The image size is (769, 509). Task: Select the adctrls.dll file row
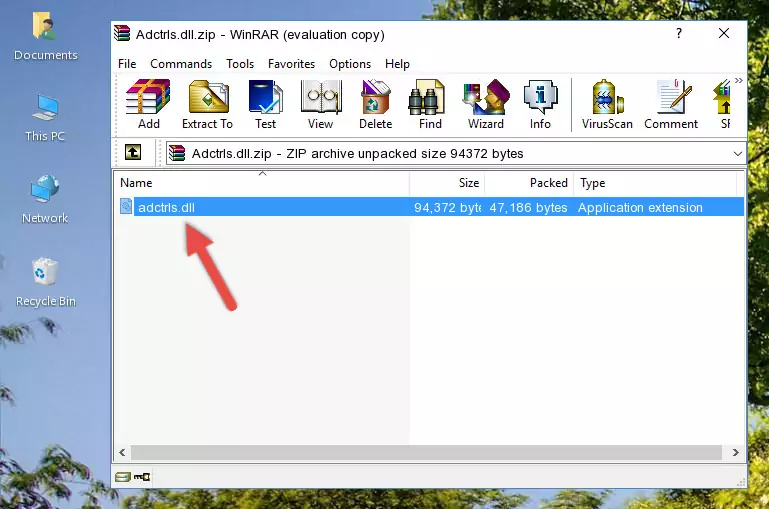point(431,207)
